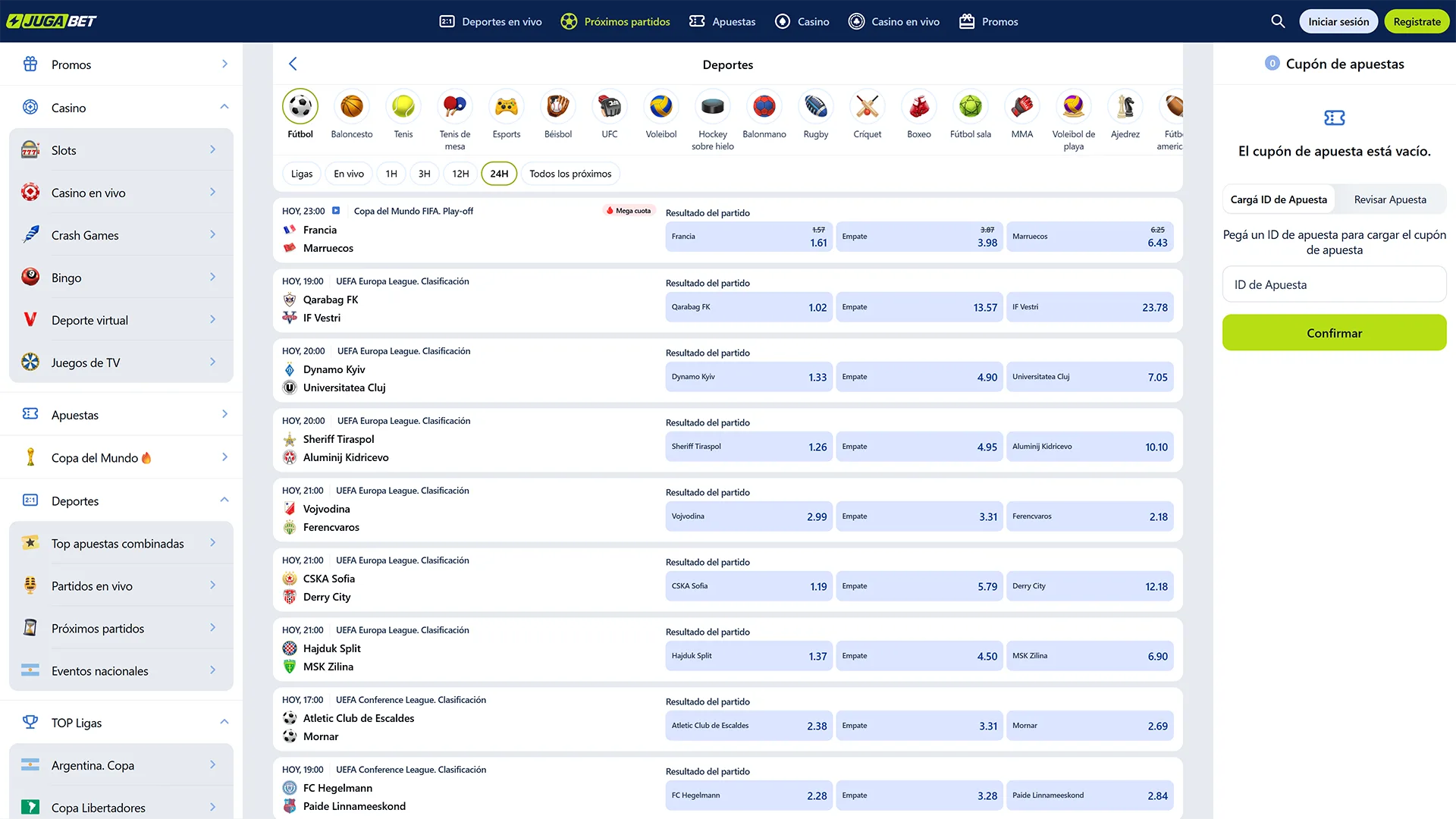Click the Iniciar sesión button
Viewport: 1456px width, 819px height.
click(1338, 21)
